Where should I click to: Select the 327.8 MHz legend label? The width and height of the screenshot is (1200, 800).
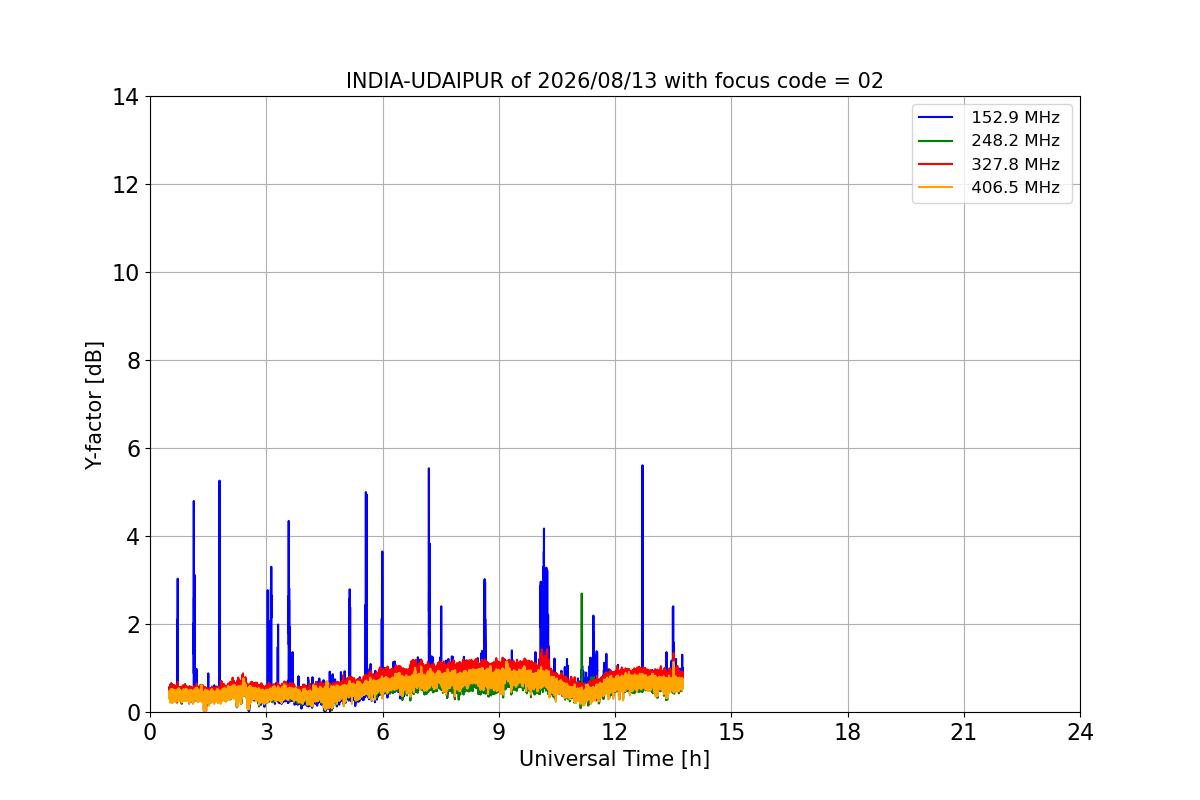click(x=1015, y=164)
